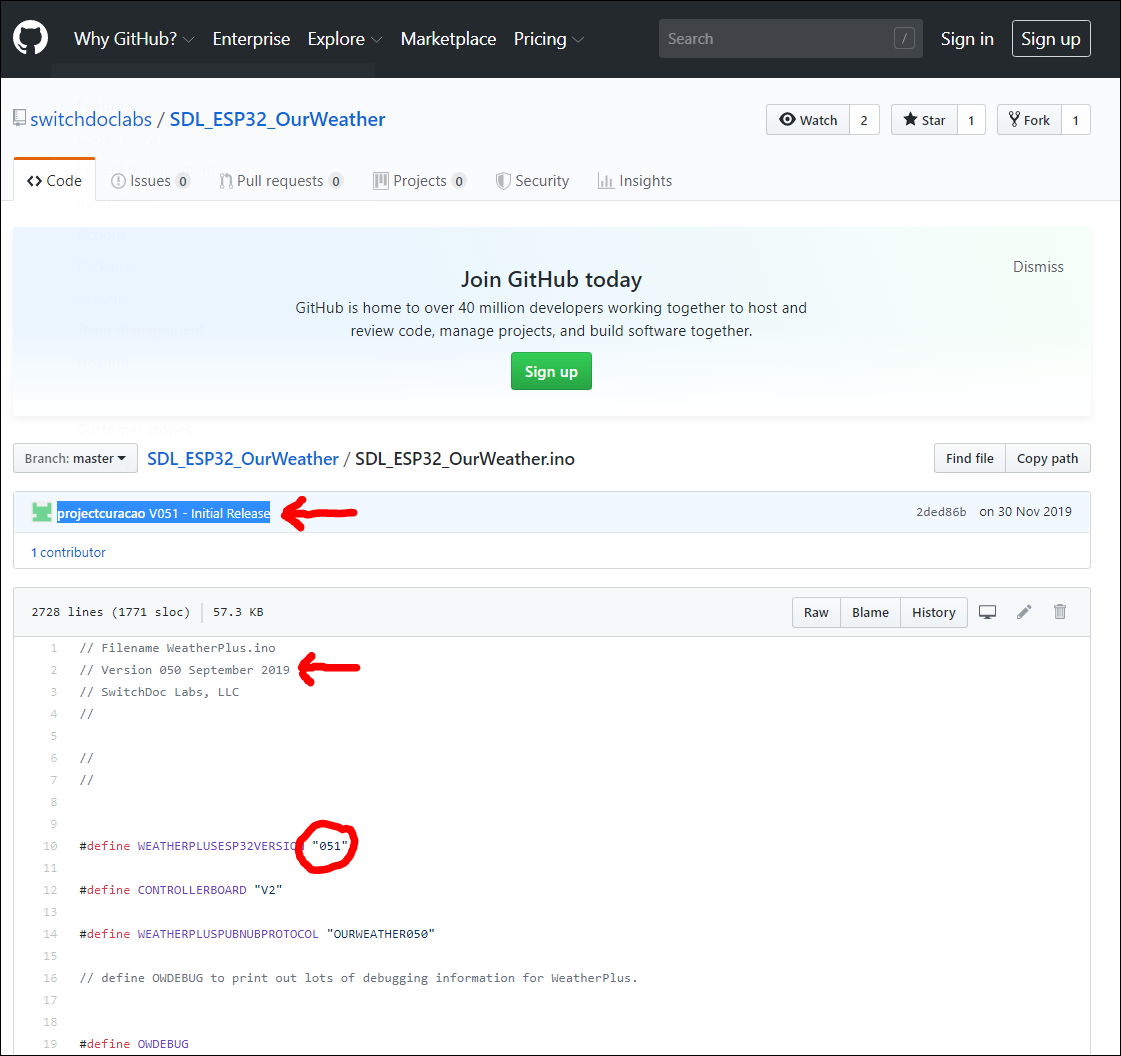Expand the Explore dropdown
The height and width of the screenshot is (1056, 1121).
pyautogui.click(x=345, y=39)
